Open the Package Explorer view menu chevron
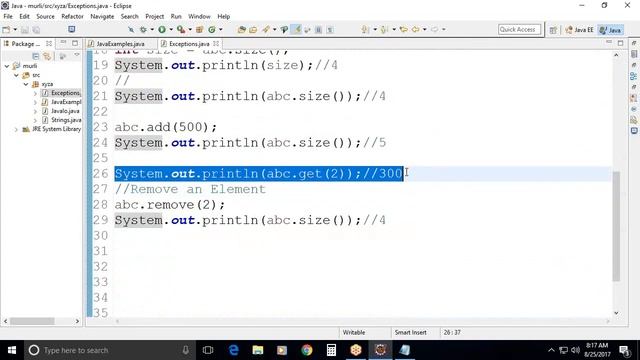640x360 pixels. (x=76, y=55)
